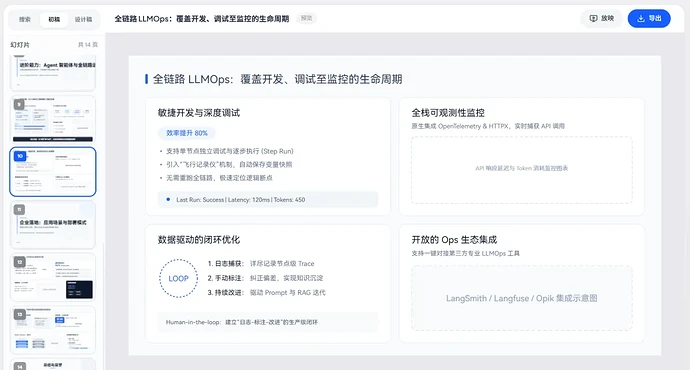Select the 飞行记录仪 bullet line
This screenshot has width=690, height=370.
229,165
